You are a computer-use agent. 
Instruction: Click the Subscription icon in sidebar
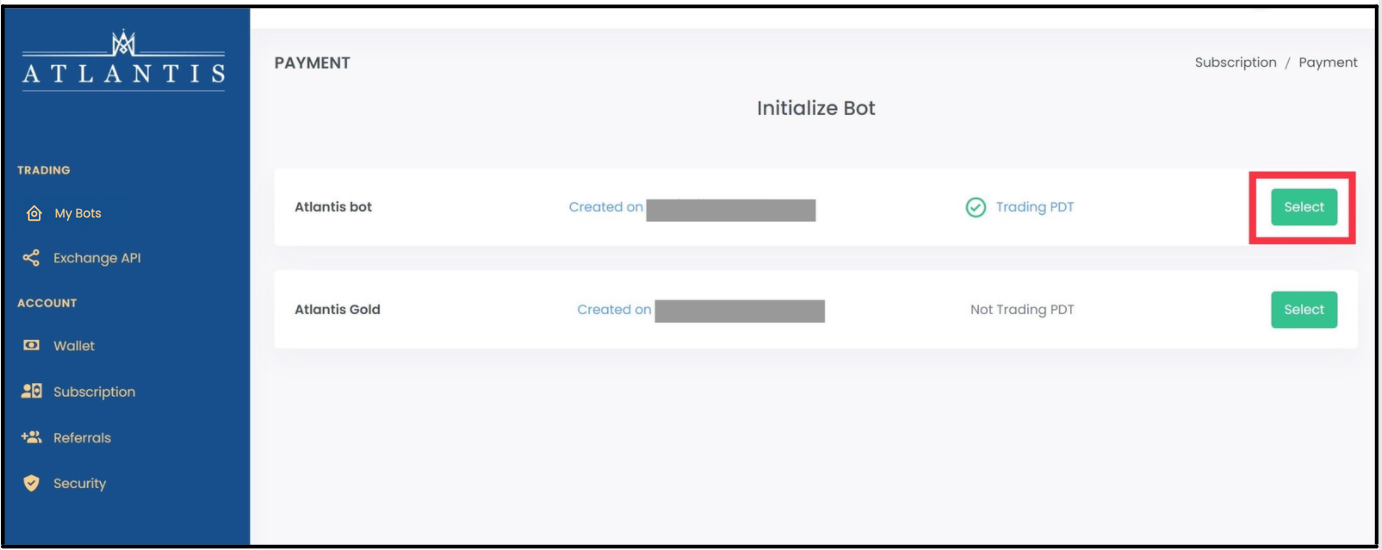(x=32, y=391)
